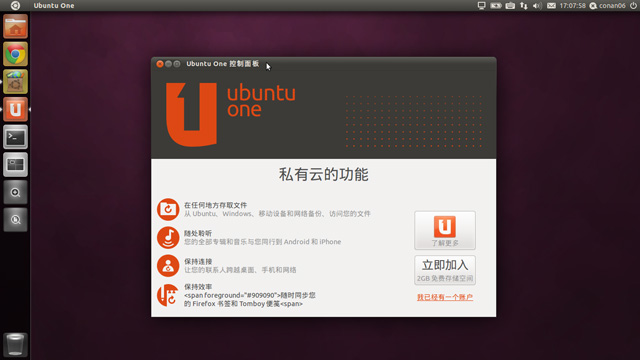Show the calendar from clock 17:07:58
640x360 pixels.
click(572, 5)
